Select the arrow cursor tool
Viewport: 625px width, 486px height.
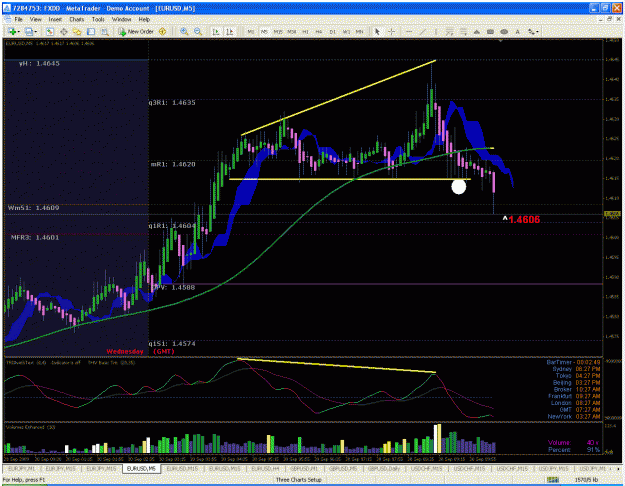pyautogui.click(x=377, y=31)
